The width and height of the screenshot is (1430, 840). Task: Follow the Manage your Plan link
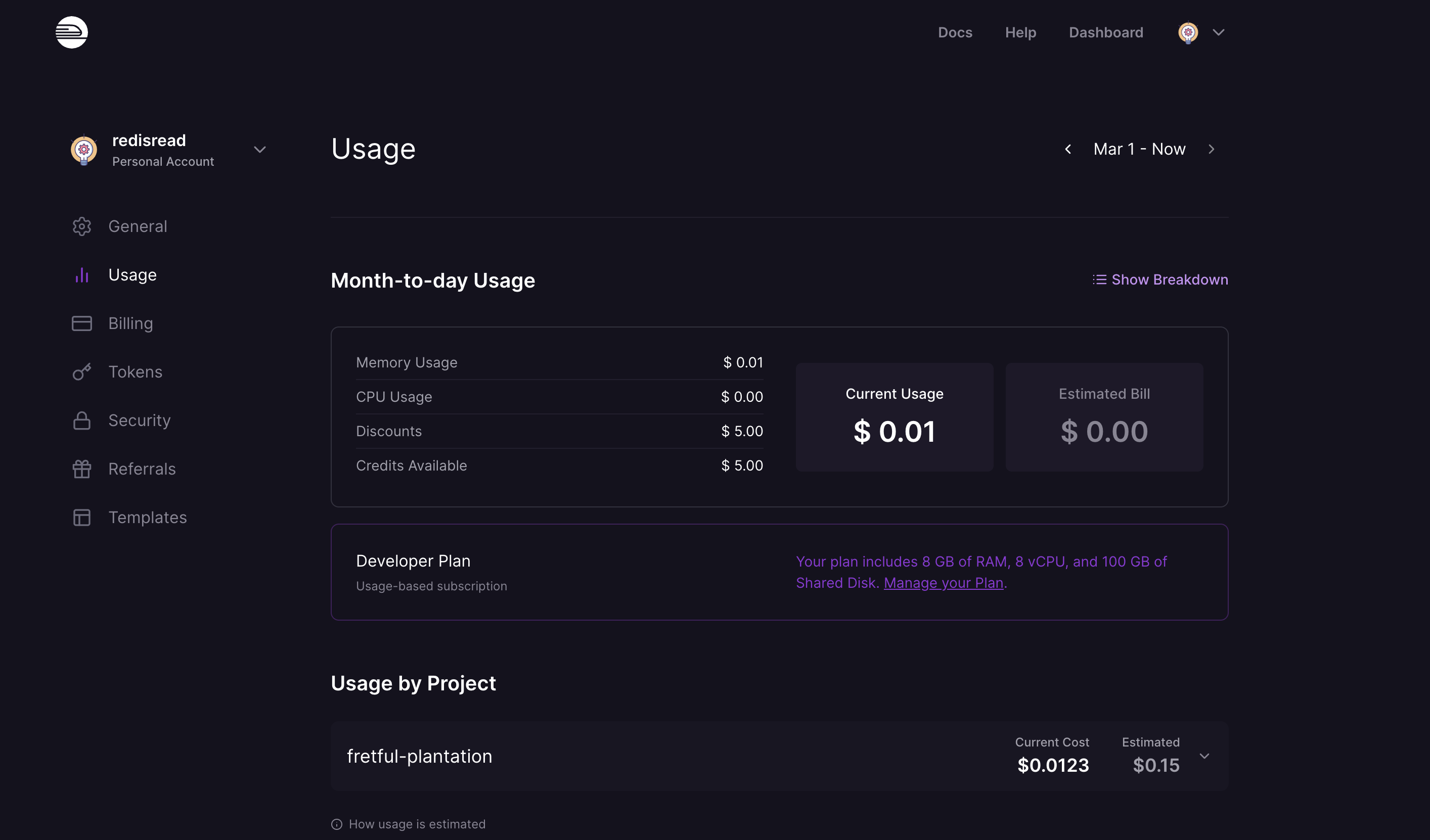click(943, 583)
